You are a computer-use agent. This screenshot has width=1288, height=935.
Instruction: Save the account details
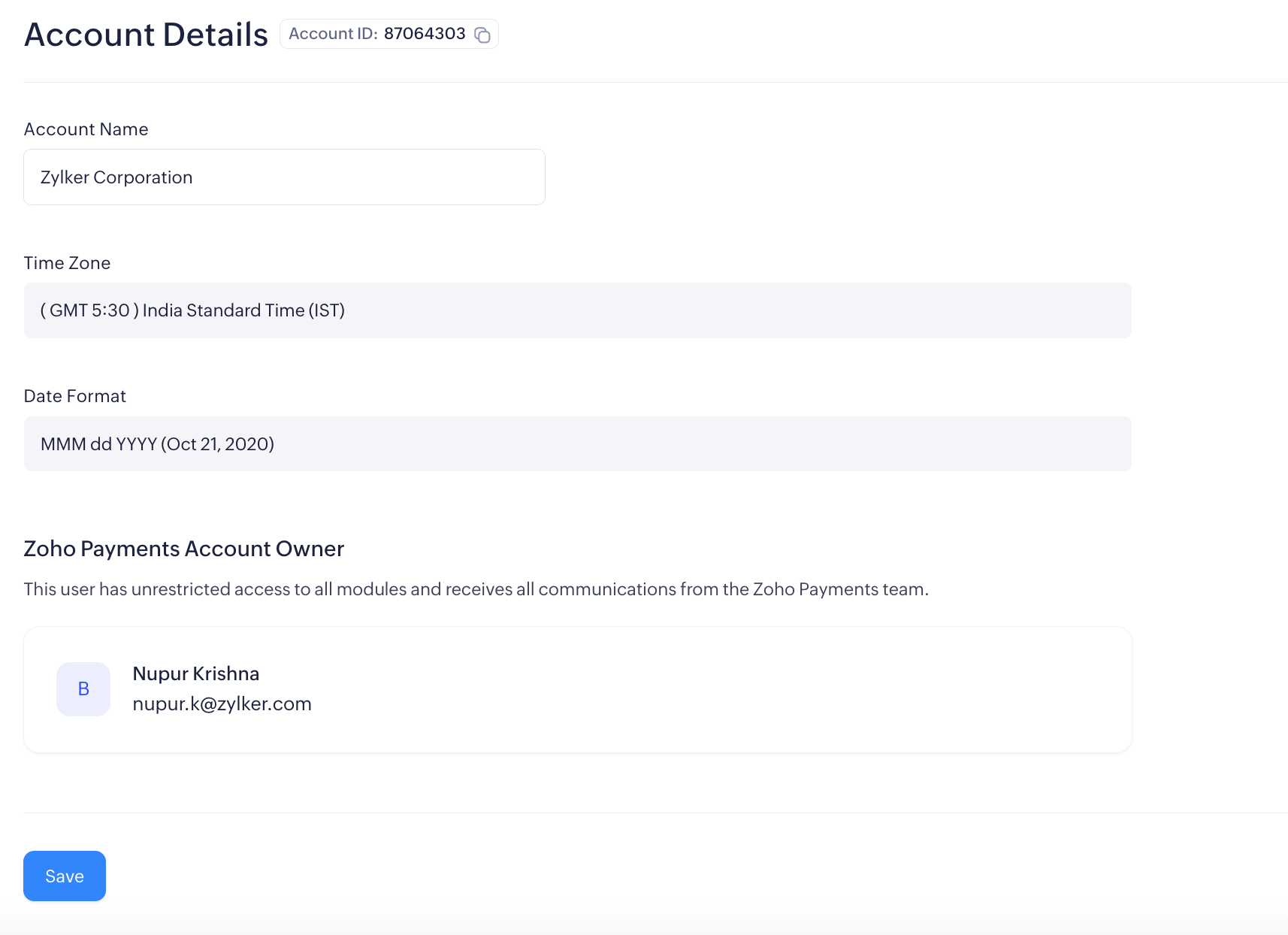[x=65, y=876]
